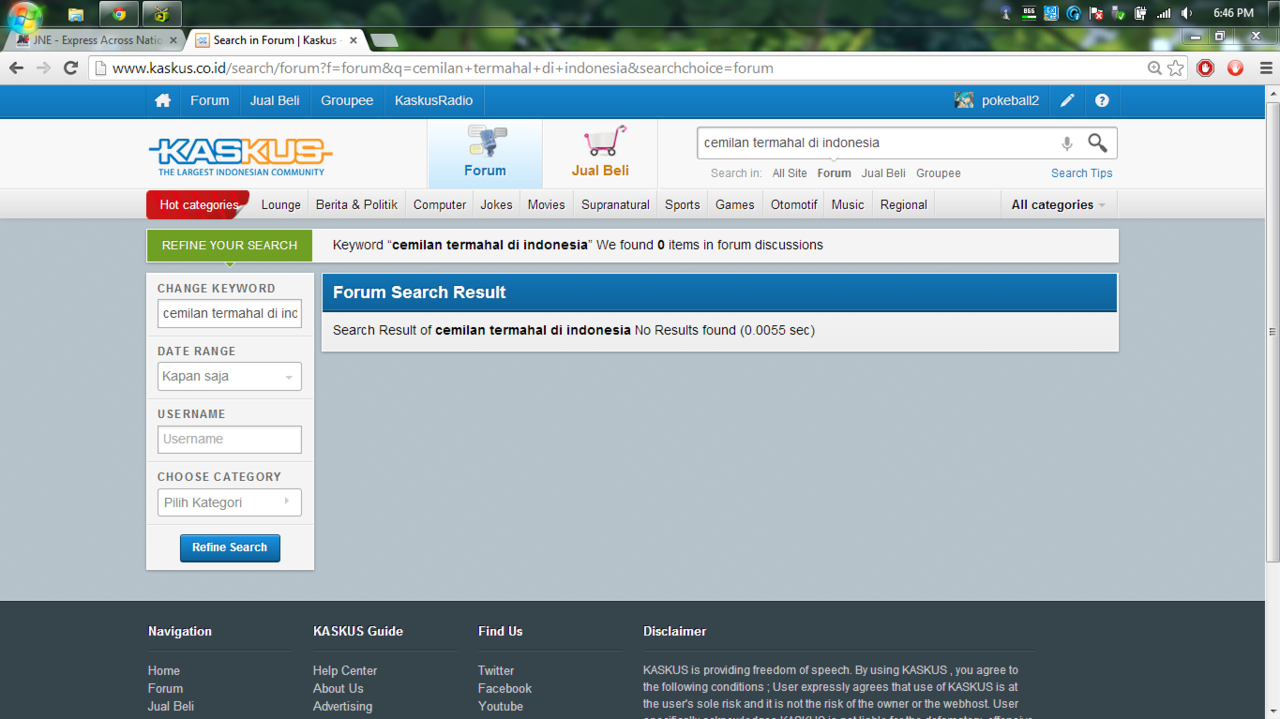Open the Sports category
The width and height of the screenshot is (1280, 719).
[x=683, y=205]
